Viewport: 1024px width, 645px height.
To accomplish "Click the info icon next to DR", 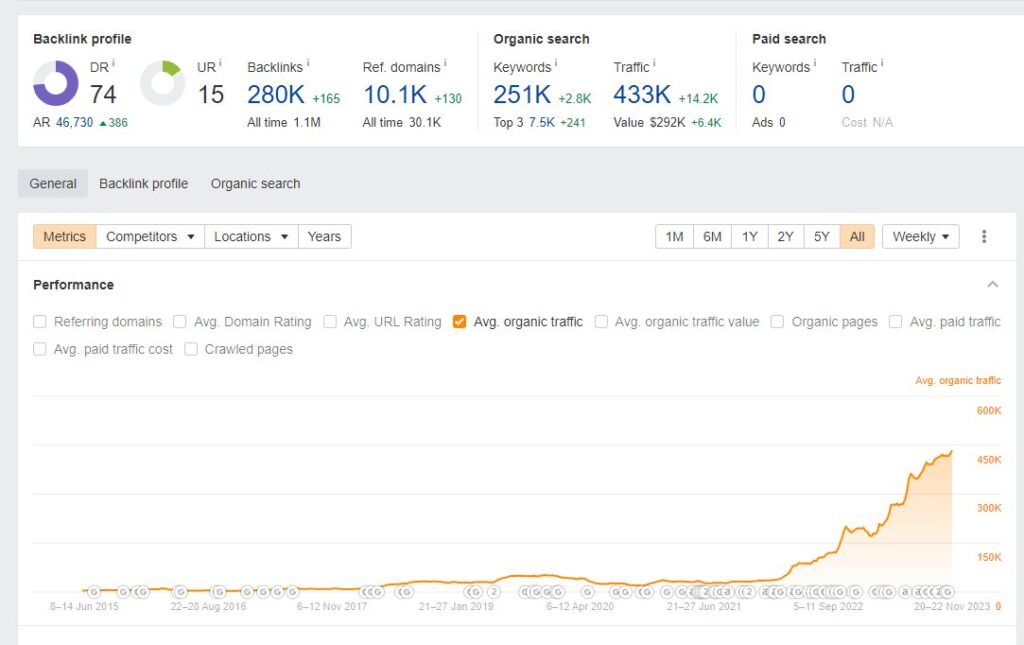I will pyautogui.click(x=113, y=65).
